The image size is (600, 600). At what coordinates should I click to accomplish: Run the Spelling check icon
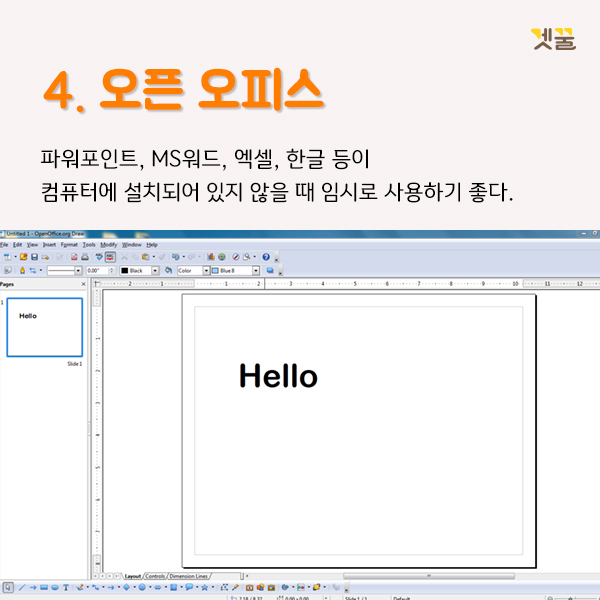99,257
